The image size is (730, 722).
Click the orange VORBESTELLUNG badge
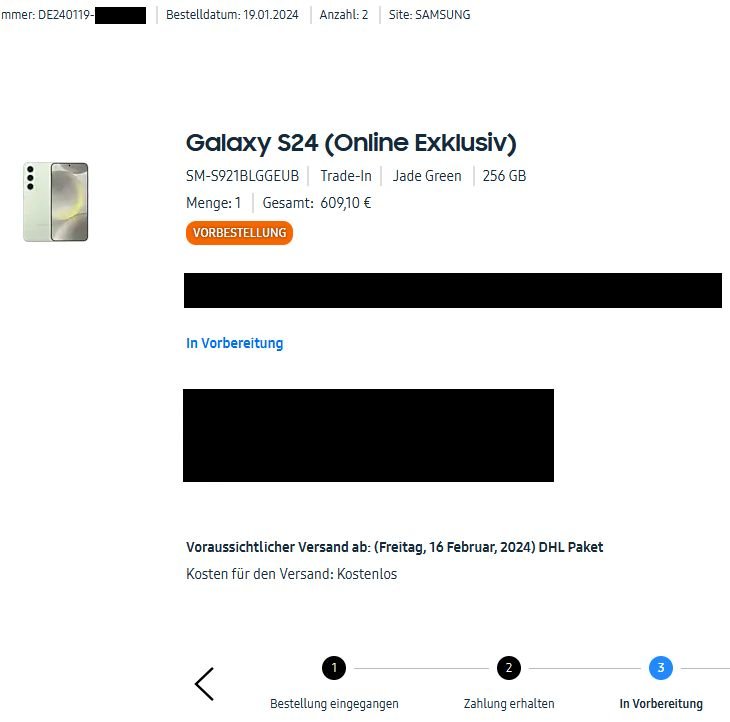[239, 233]
